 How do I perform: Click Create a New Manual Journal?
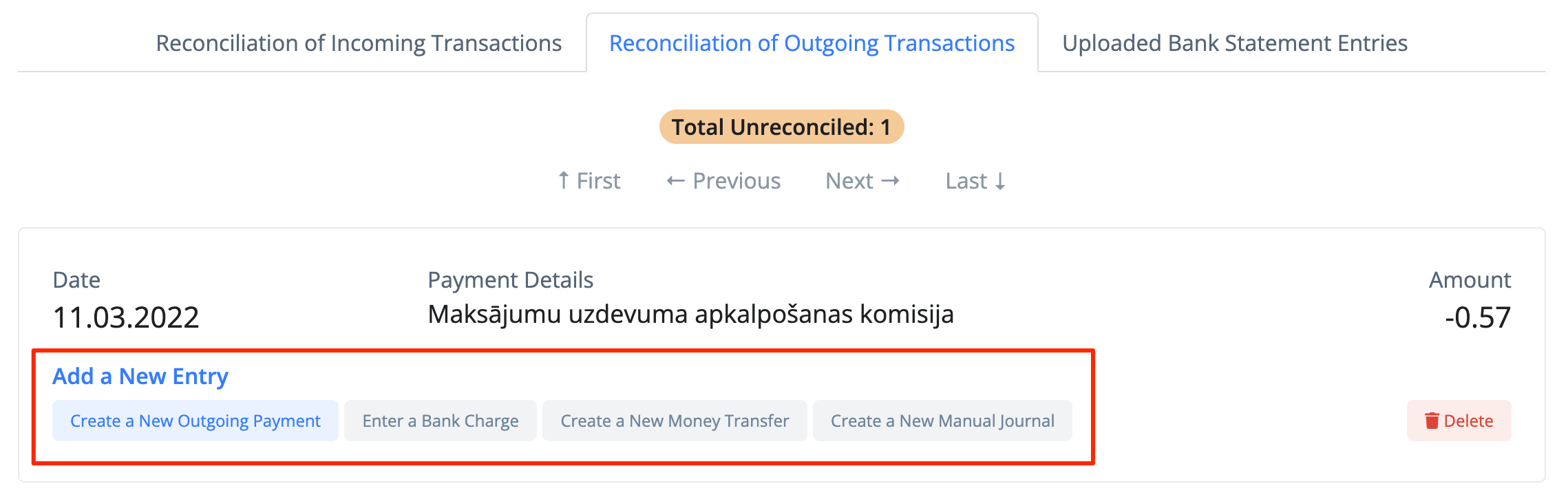coord(942,421)
